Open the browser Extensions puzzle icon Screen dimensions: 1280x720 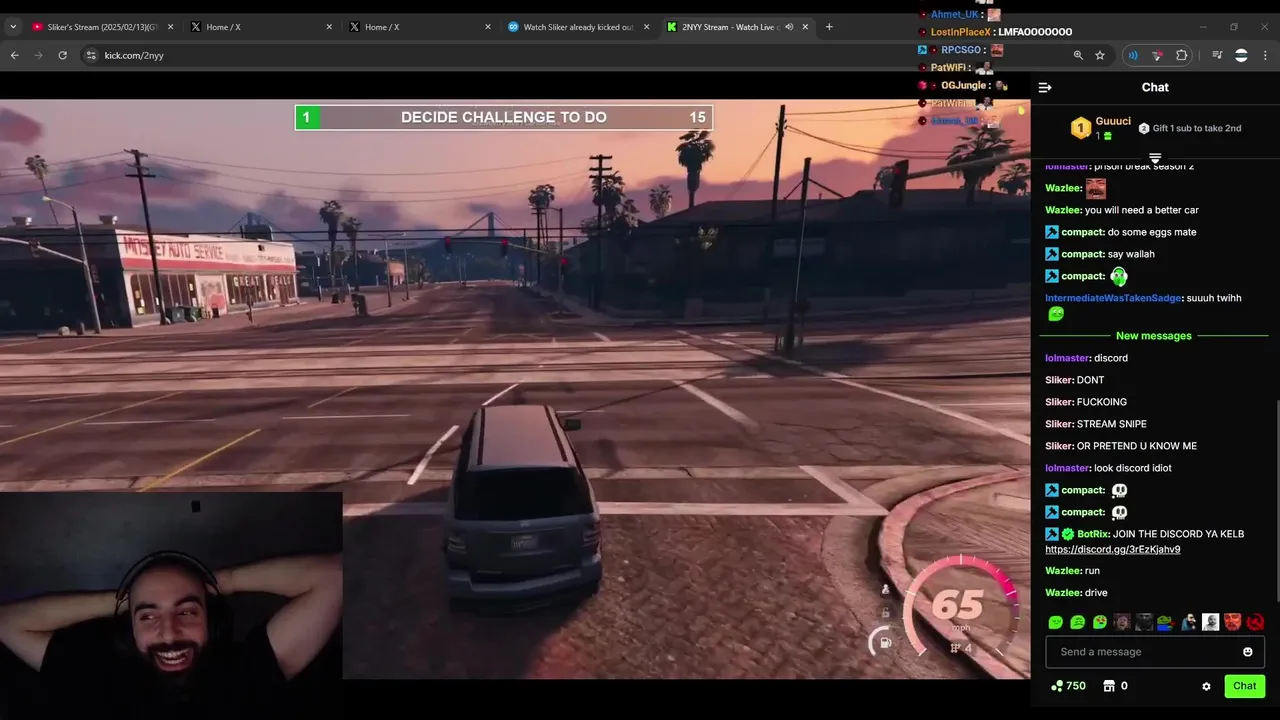[1181, 55]
